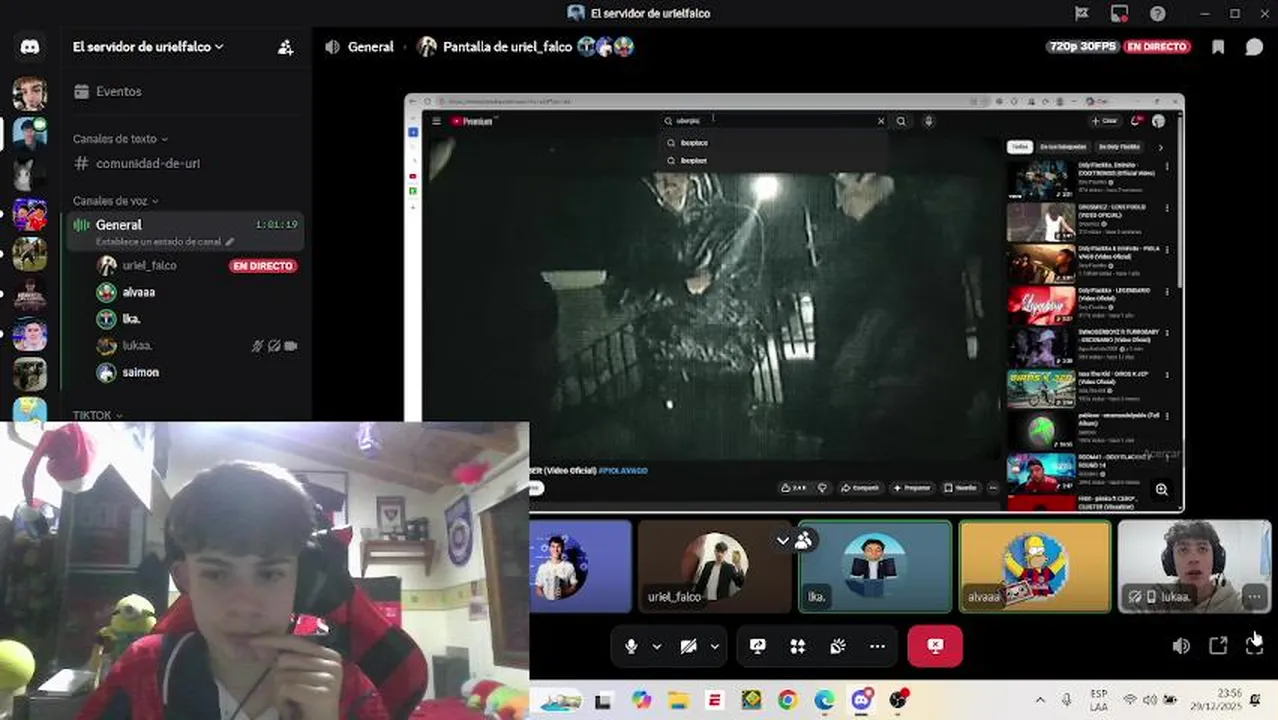This screenshot has width=1278, height=720.
Task: Click the magnifier zoom icon on the stream
Action: [1161, 489]
